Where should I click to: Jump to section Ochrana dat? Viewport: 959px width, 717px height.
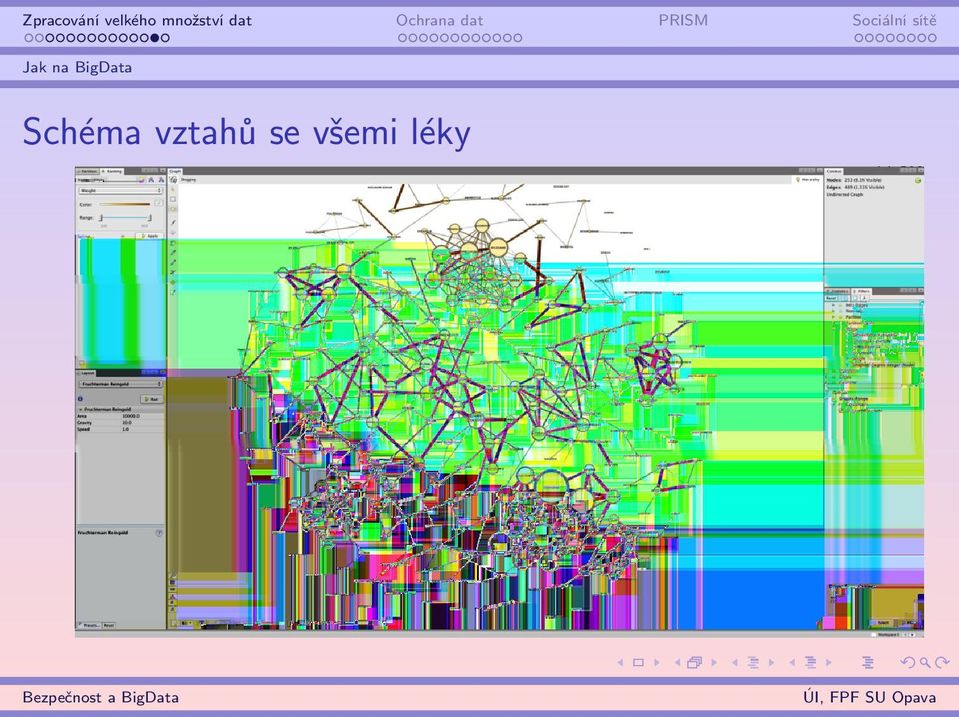point(439,20)
